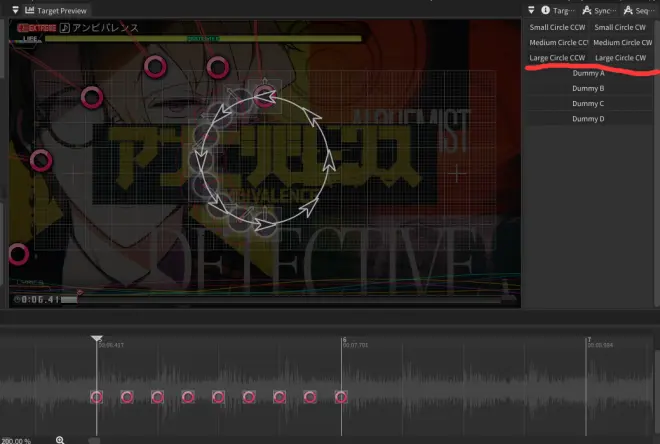660x444 pixels.
Task: Apply the Small Circle CW preset
Action: click(620, 27)
